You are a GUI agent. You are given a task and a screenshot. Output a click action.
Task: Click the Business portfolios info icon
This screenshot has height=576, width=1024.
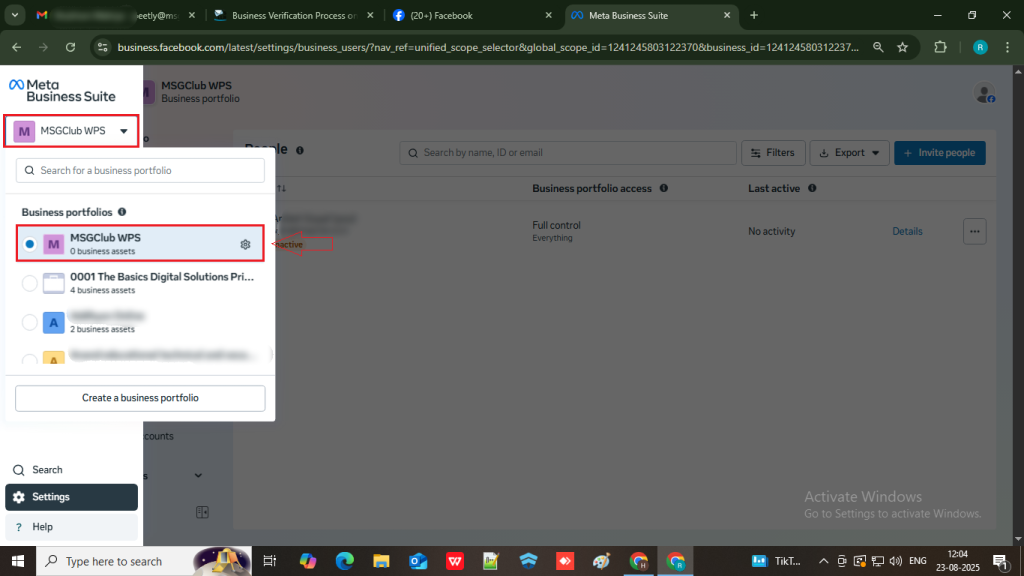point(122,212)
